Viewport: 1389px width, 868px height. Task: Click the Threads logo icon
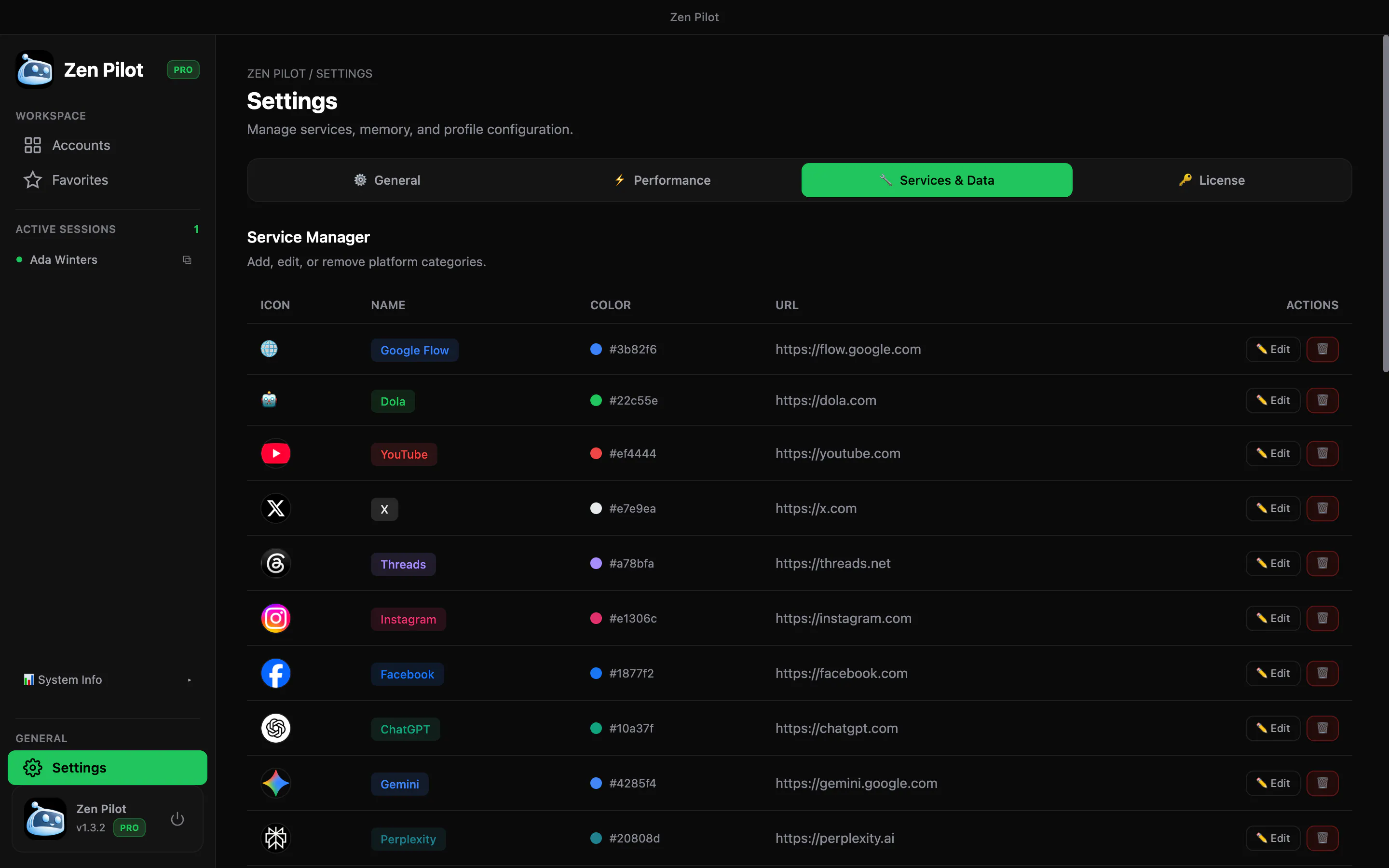click(x=275, y=563)
